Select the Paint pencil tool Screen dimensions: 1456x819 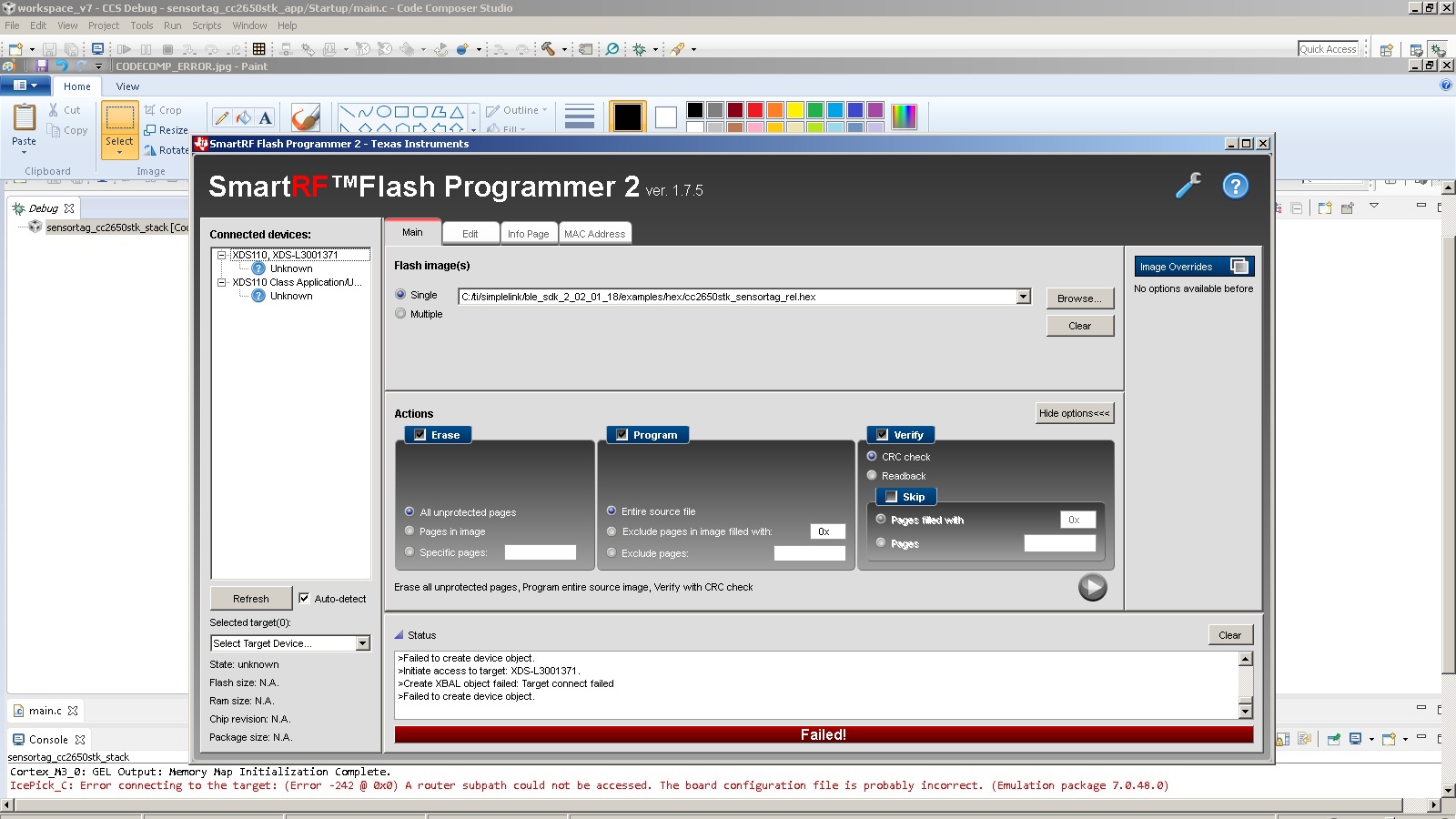pos(221,117)
